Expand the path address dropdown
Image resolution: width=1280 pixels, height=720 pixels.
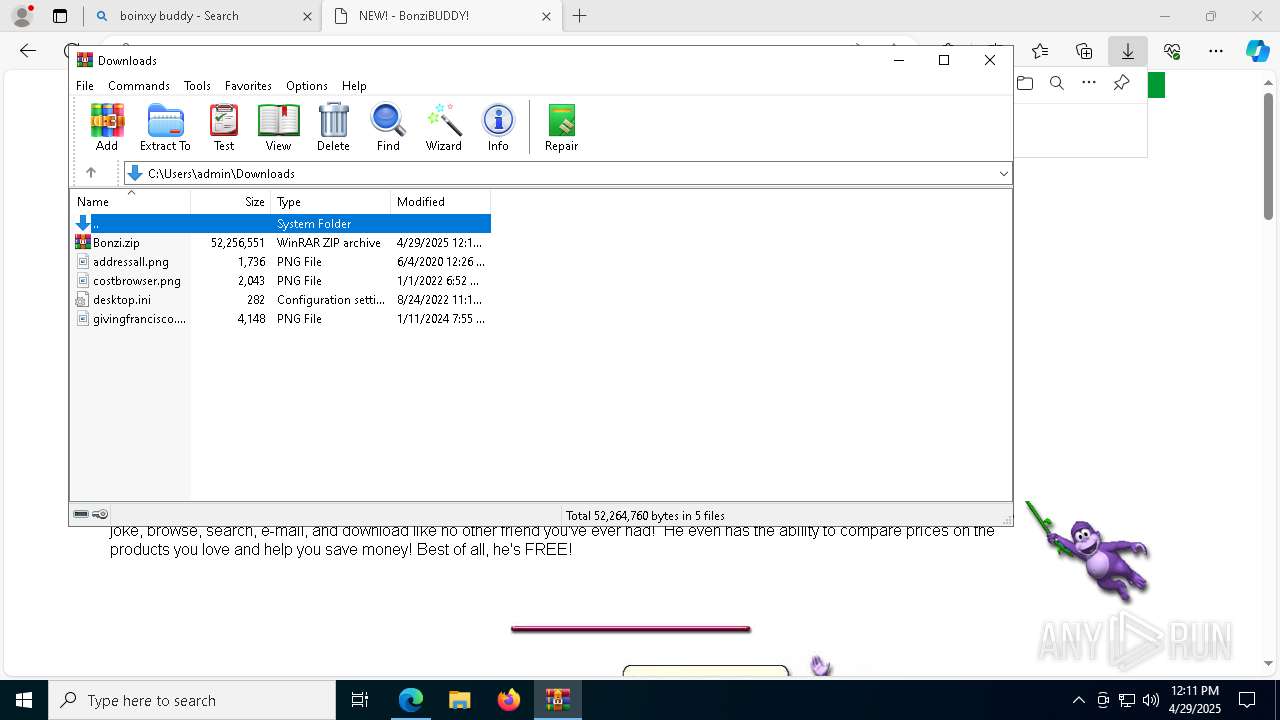coord(1003,173)
